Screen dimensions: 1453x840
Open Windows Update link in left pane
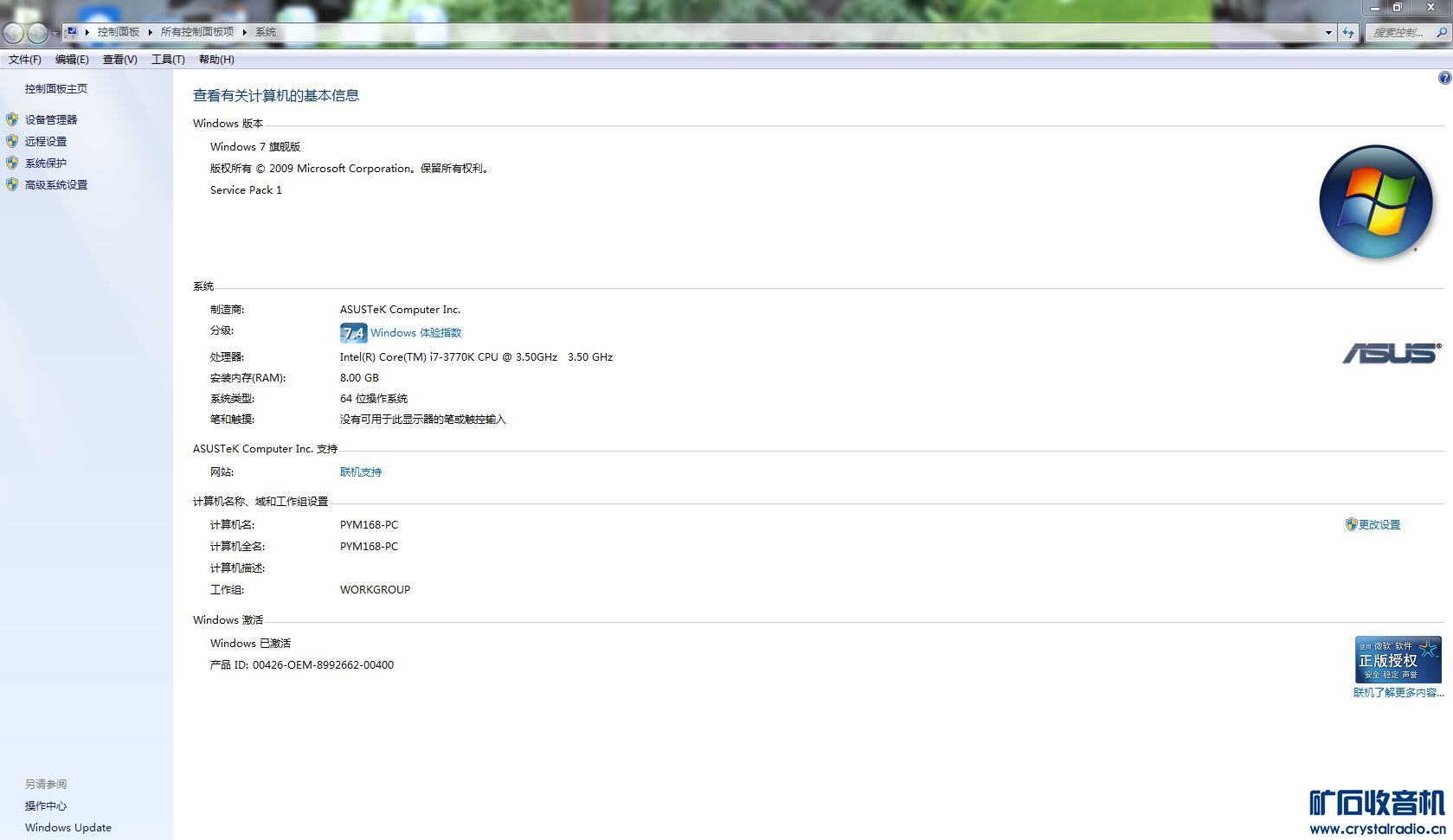(x=68, y=828)
